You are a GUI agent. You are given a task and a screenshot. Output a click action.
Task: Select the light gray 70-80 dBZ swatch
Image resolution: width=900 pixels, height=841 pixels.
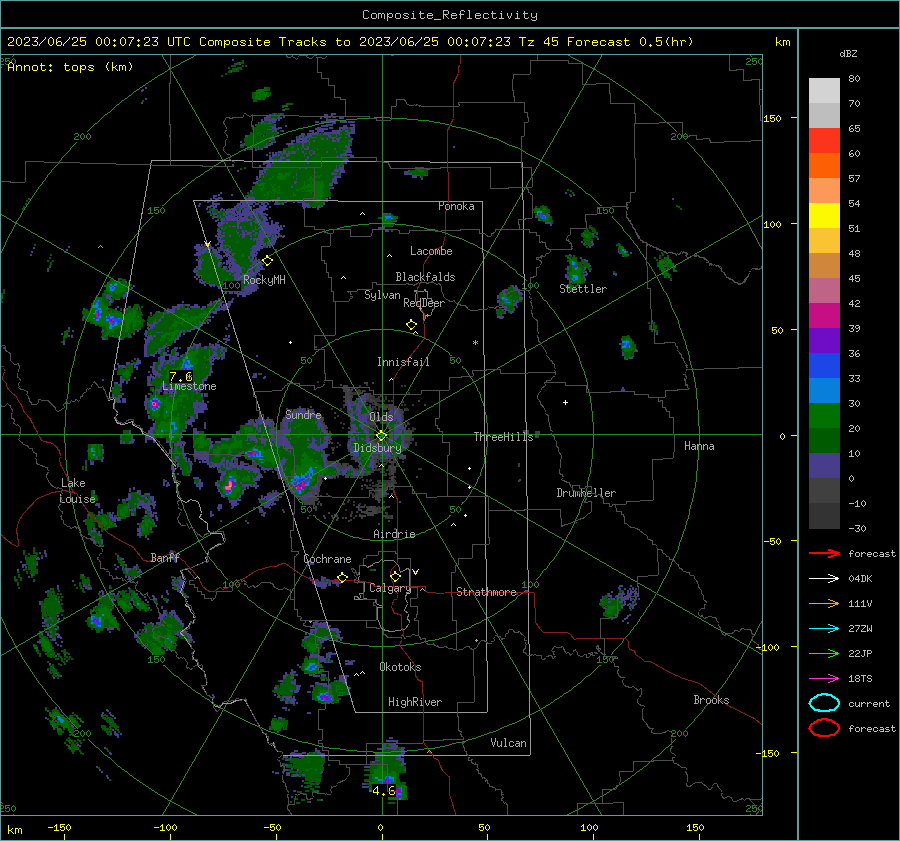click(x=824, y=91)
